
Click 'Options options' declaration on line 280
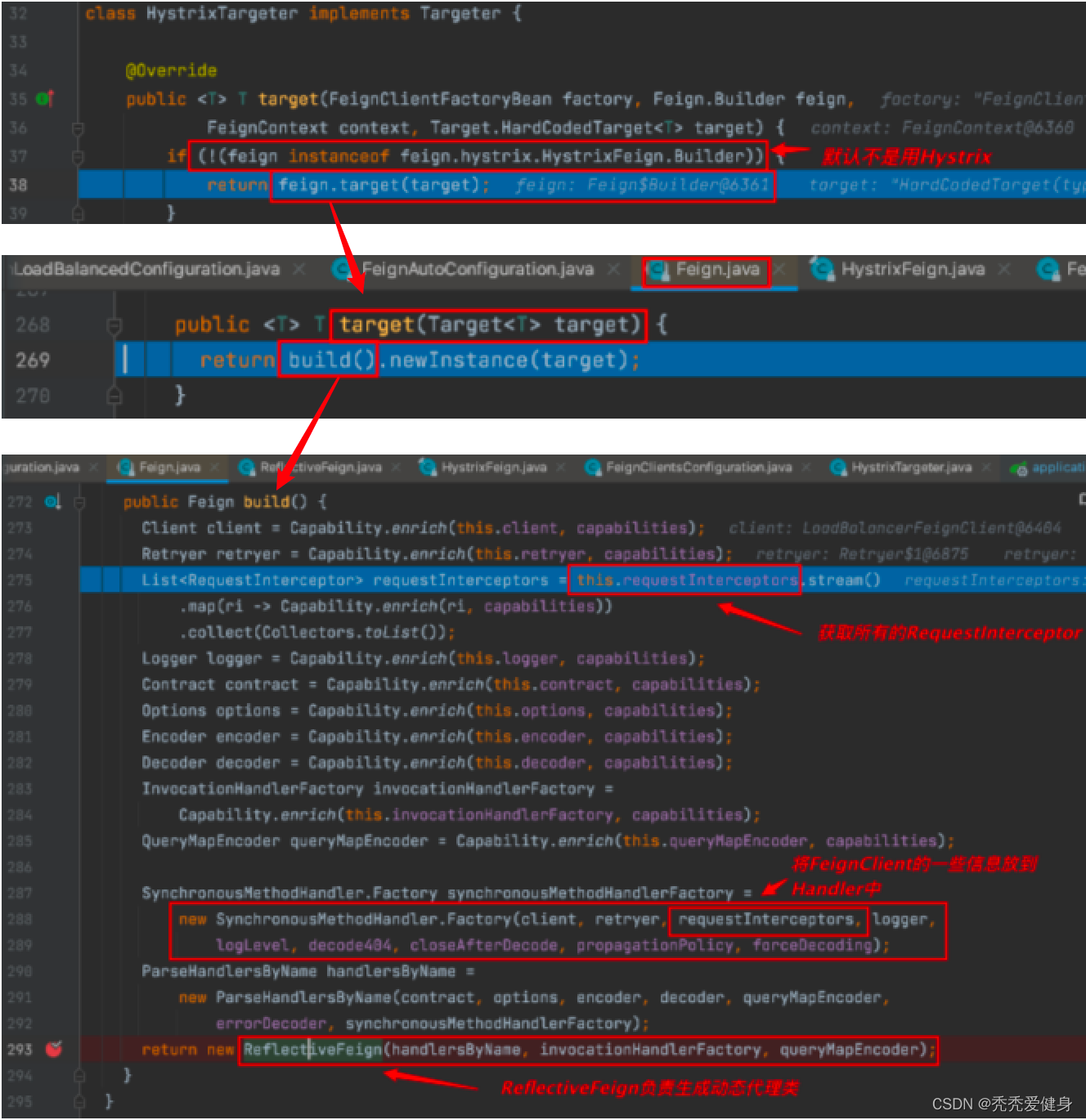point(211,711)
